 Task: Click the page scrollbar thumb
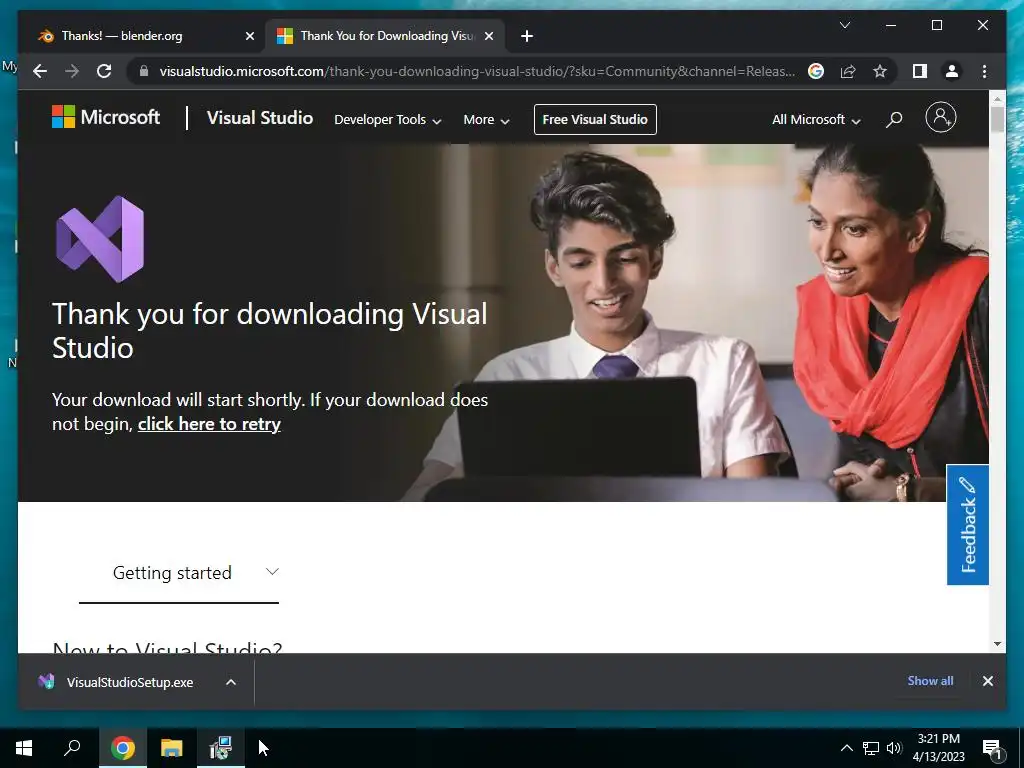pos(997,120)
